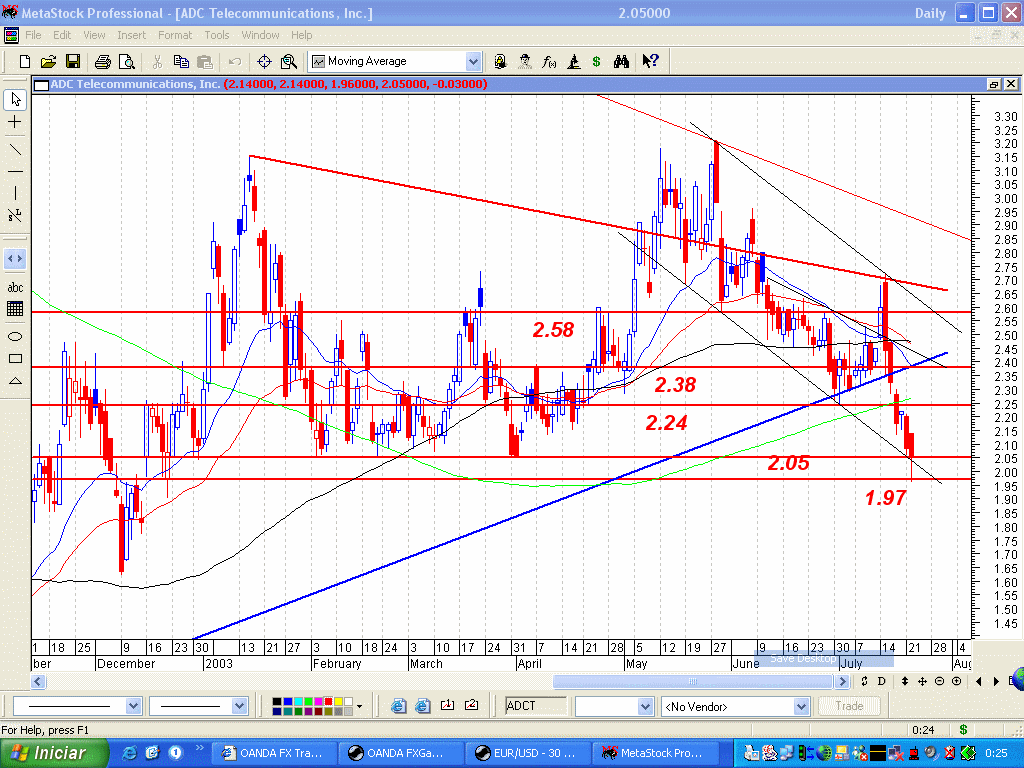Switch to EUR/USD taskbar window
The image size is (1024, 768).
(528, 753)
